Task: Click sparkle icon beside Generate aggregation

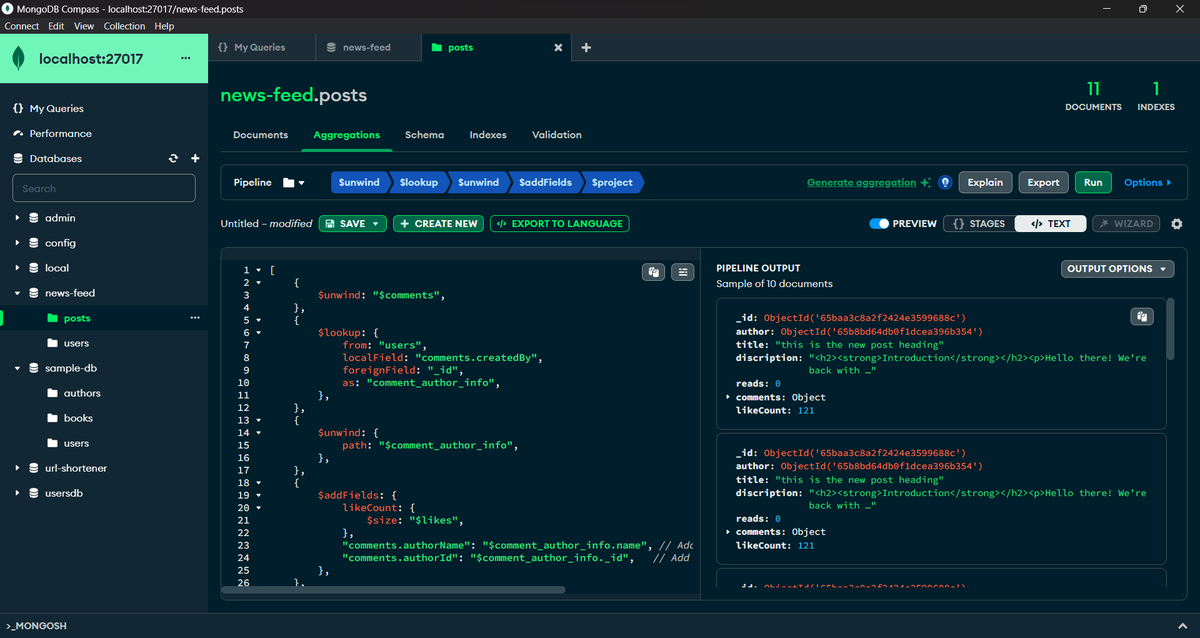Action: coord(926,182)
